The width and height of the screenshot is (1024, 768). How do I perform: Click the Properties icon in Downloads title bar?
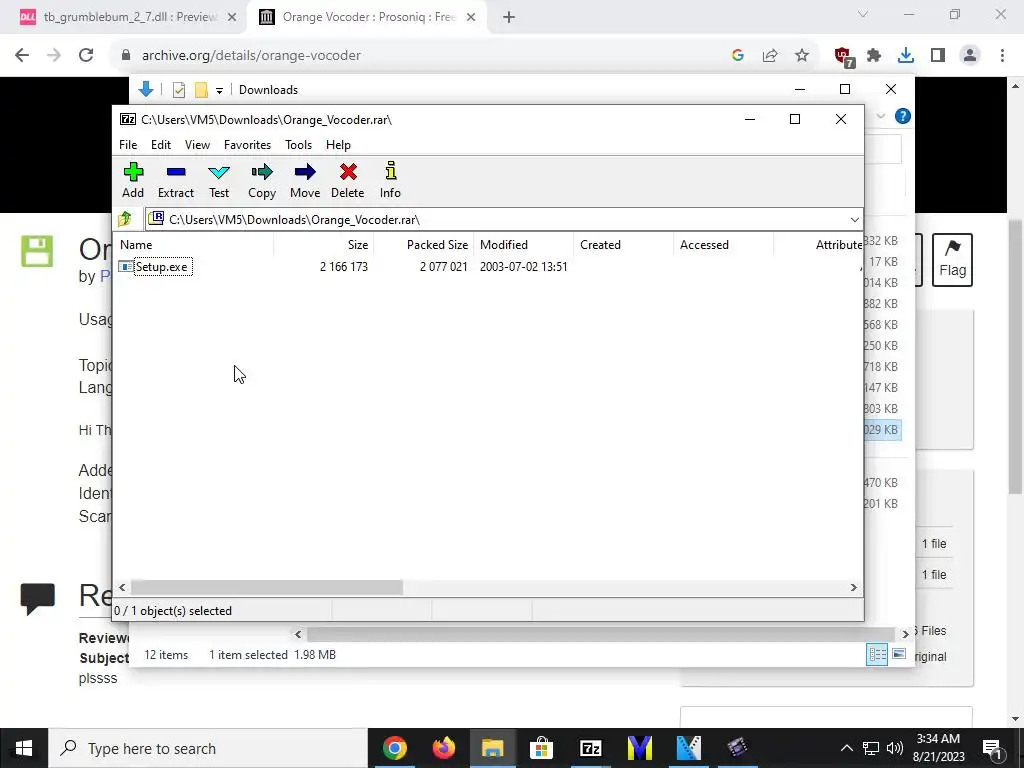click(179, 90)
